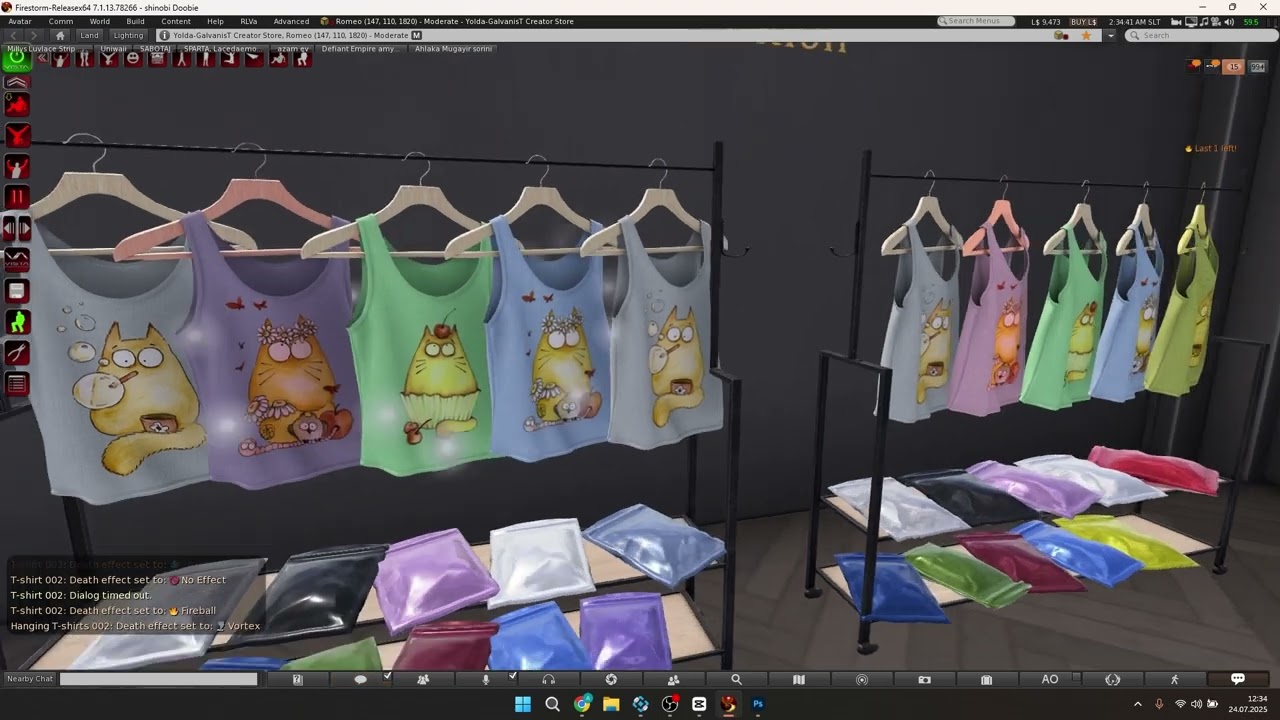Open the chat window speech icon
The height and width of the screenshot is (720, 1280).
(1237, 679)
